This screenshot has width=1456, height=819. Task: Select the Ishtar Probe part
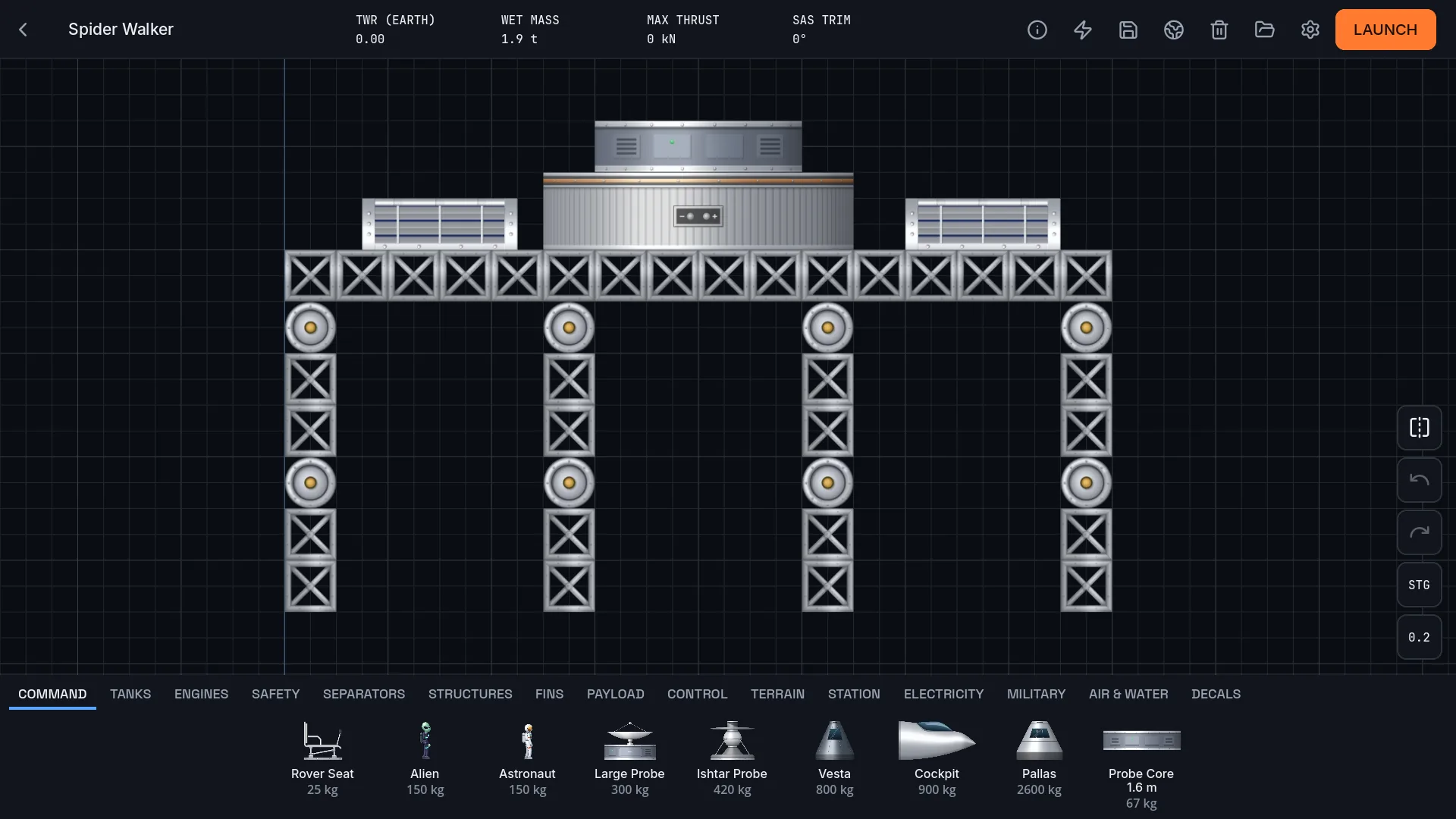[x=732, y=758]
